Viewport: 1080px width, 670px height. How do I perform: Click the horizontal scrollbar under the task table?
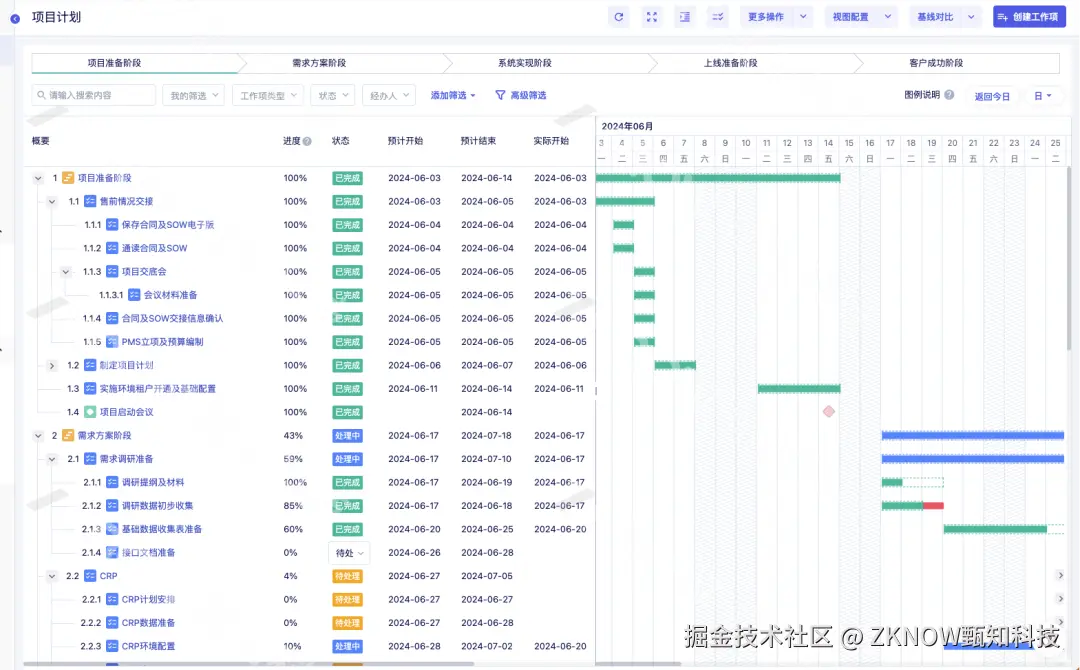coord(248,664)
